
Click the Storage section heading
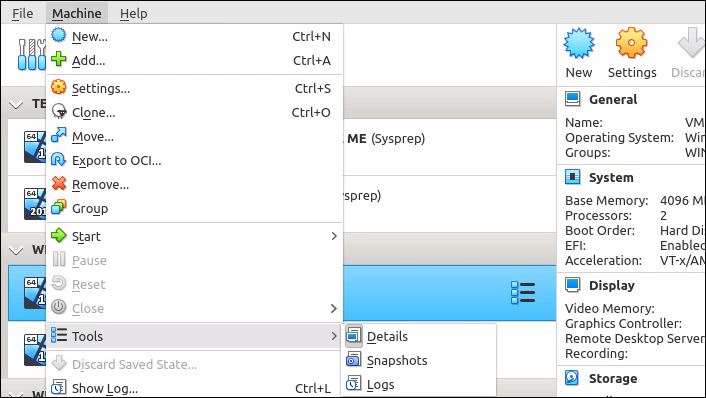point(613,378)
